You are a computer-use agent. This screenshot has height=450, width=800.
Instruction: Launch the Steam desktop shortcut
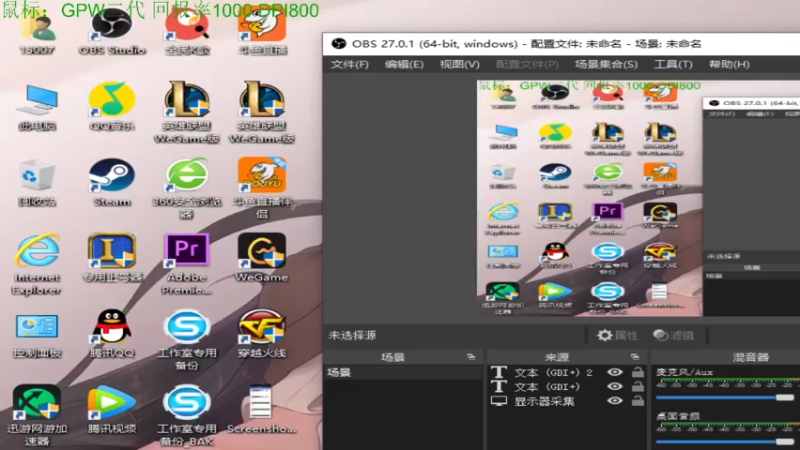[112, 183]
